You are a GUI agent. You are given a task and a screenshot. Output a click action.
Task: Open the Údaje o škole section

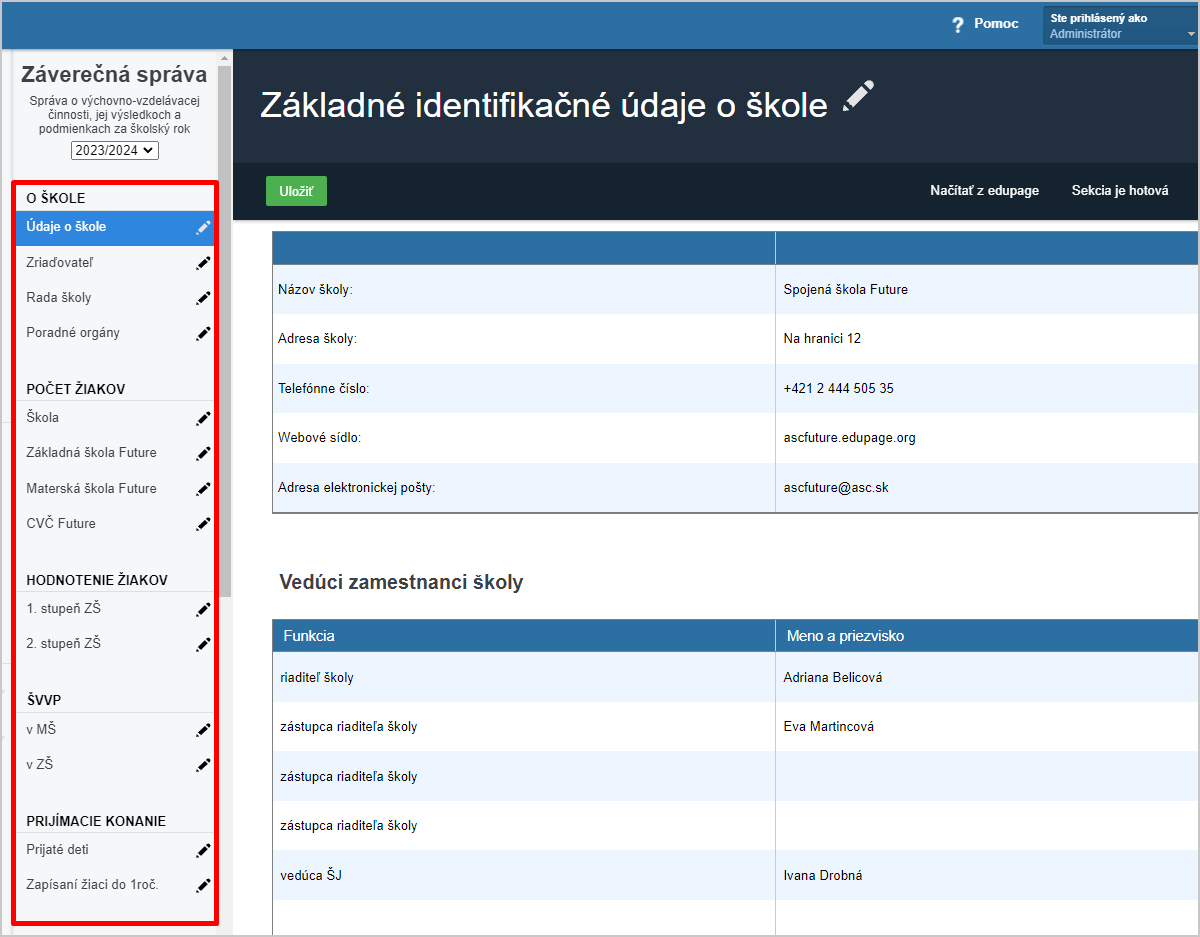pos(115,227)
